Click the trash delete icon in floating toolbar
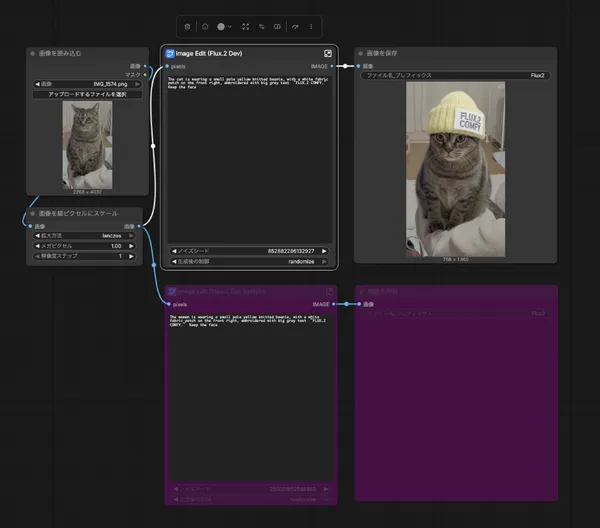 [188, 26]
